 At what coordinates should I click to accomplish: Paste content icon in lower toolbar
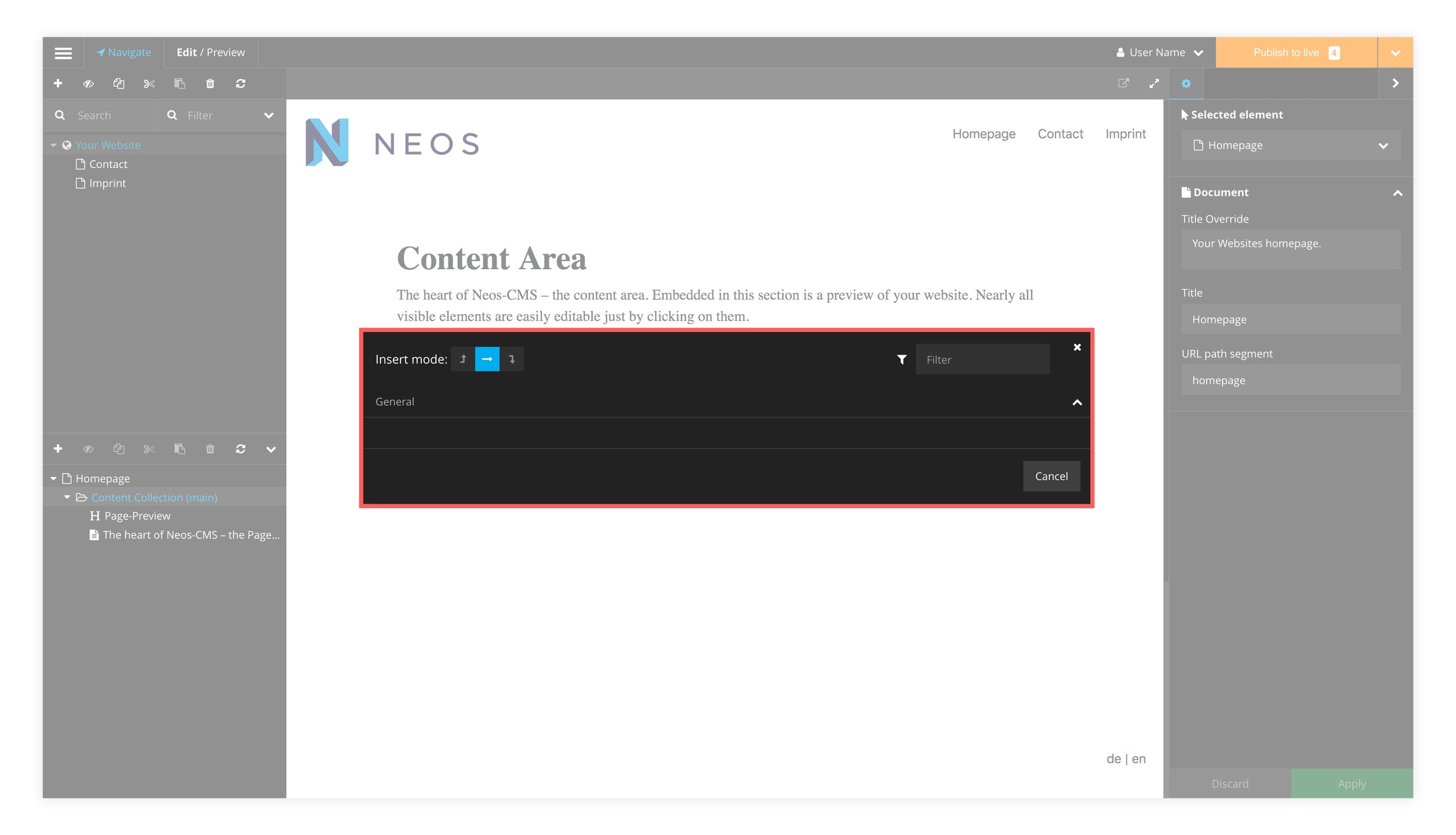tap(179, 449)
